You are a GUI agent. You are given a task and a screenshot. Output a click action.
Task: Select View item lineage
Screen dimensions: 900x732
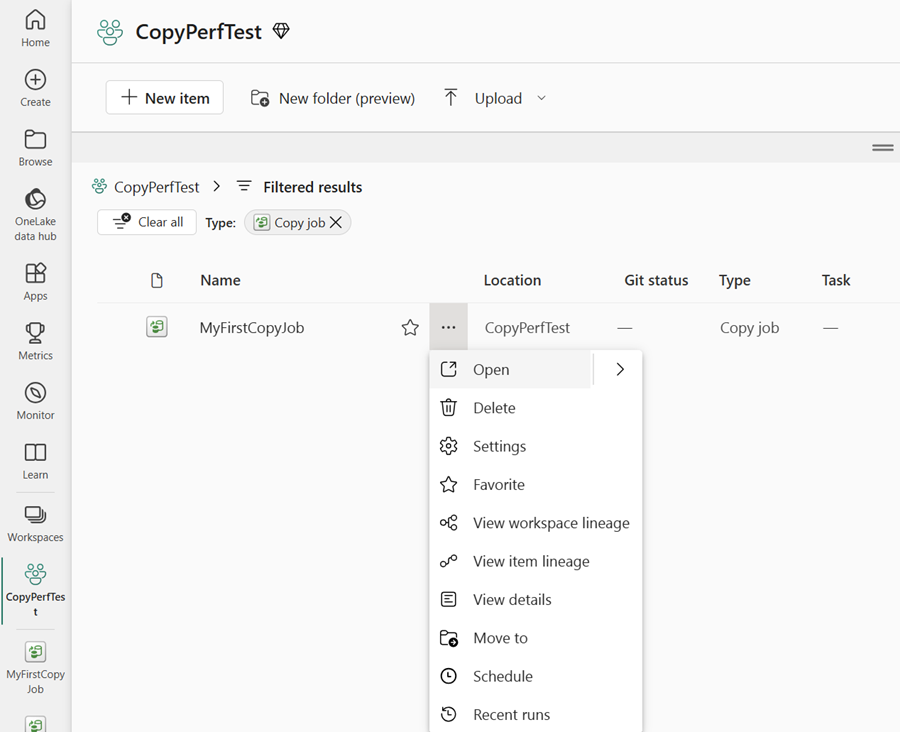coord(536,561)
